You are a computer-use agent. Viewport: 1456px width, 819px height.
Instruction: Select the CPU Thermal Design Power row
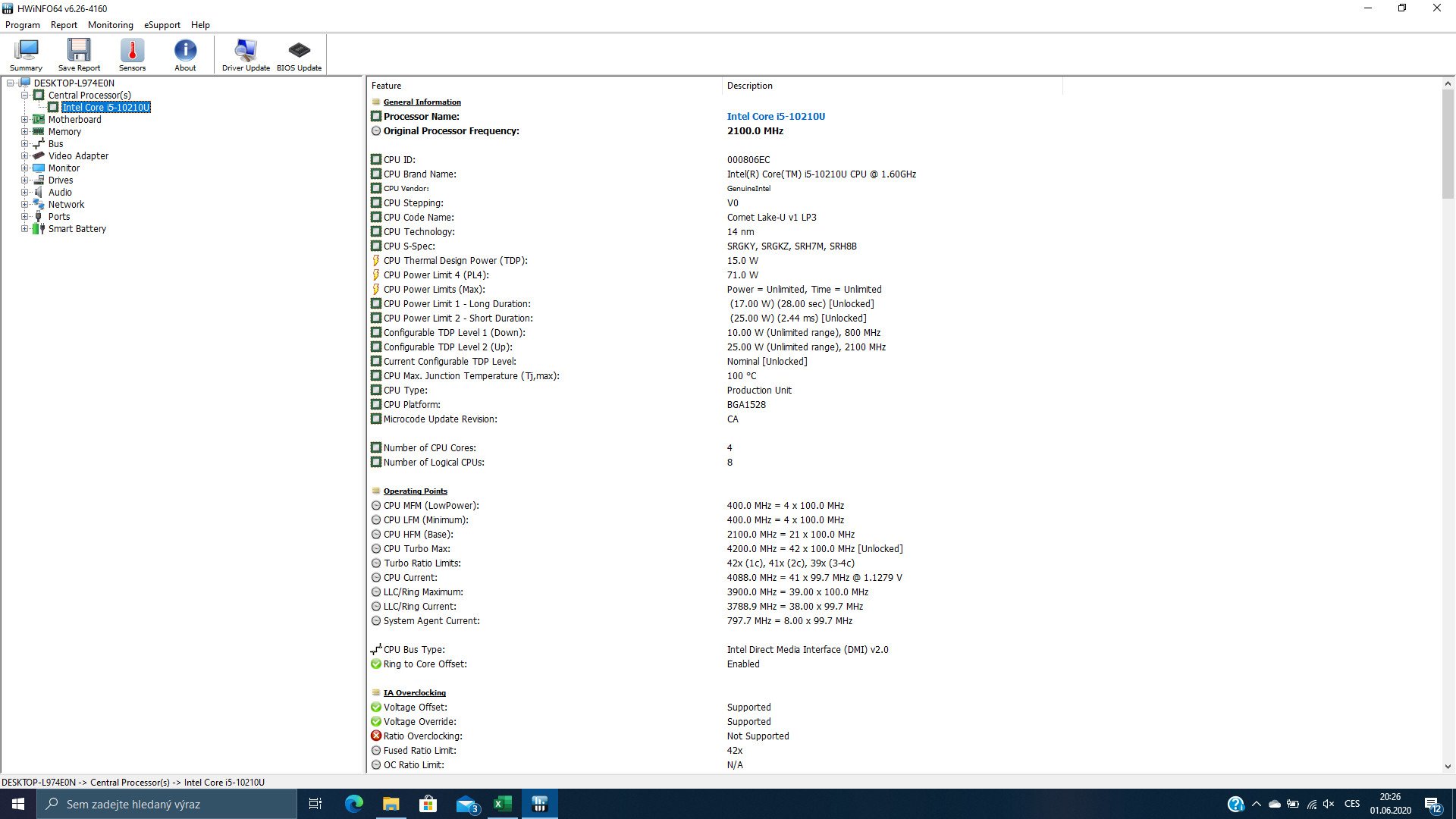pyautogui.click(x=902, y=261)
